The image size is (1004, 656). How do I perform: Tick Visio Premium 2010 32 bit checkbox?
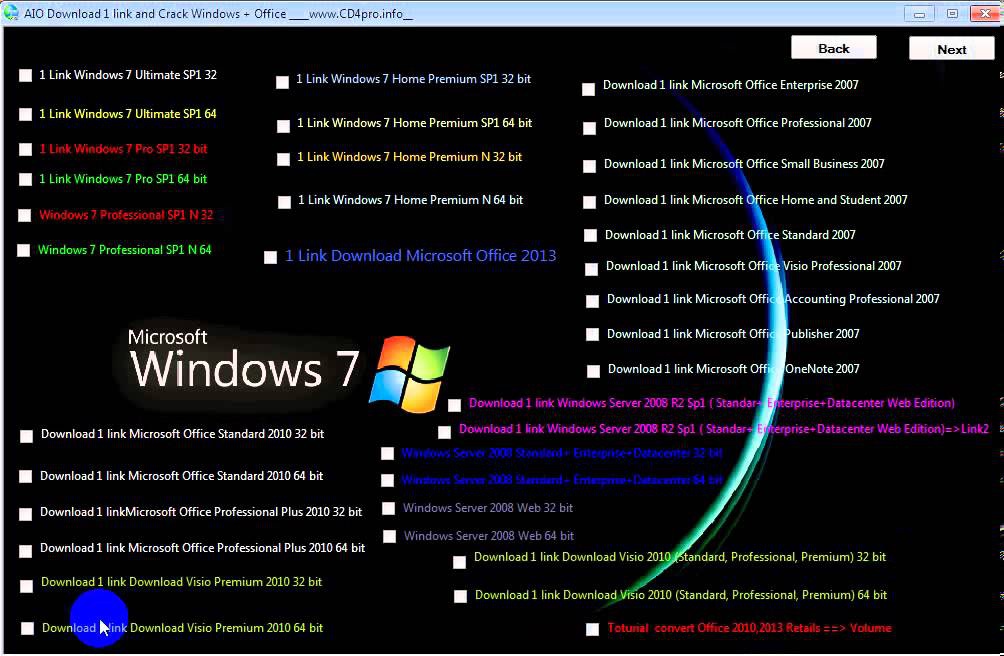[x=26, y=586]
